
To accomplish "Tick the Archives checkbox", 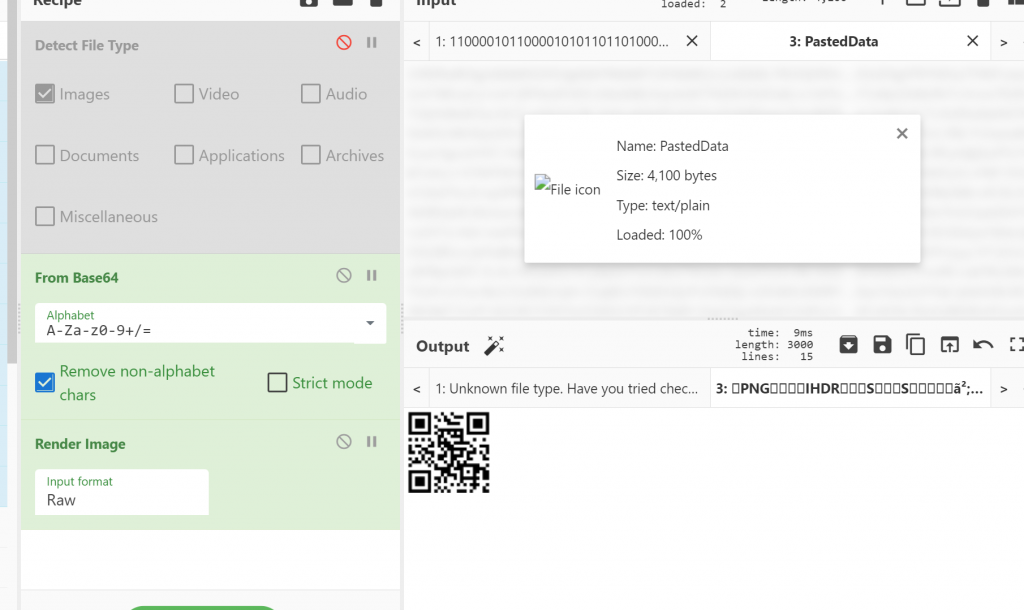I will [x=310, y=155].
